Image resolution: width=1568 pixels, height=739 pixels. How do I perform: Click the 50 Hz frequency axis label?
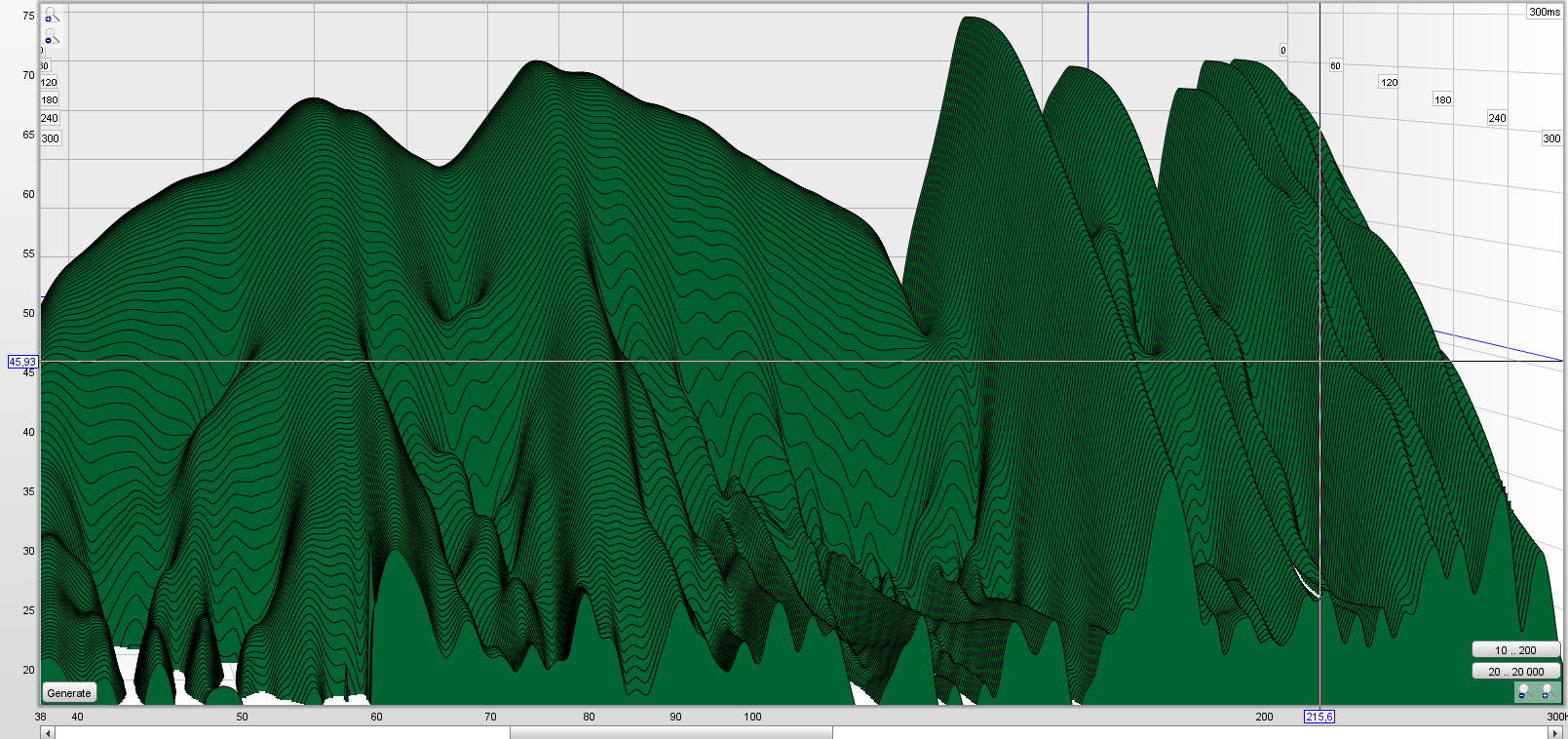(242, 717)
